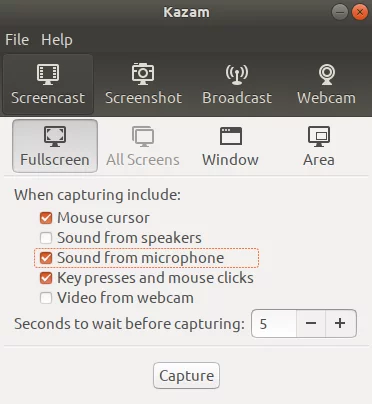The image size is (372, 404).
Task: Minimize the Kazam window
Action: tap(340, 12)
